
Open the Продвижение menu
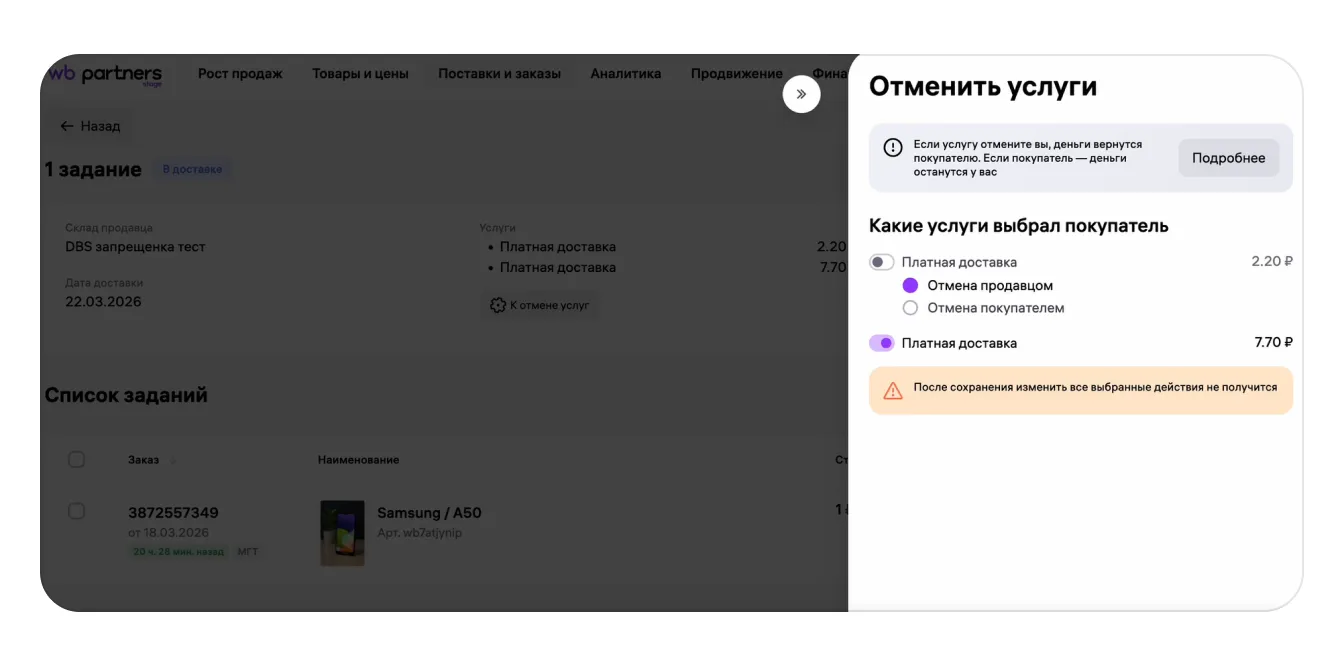tap(737, 73)
